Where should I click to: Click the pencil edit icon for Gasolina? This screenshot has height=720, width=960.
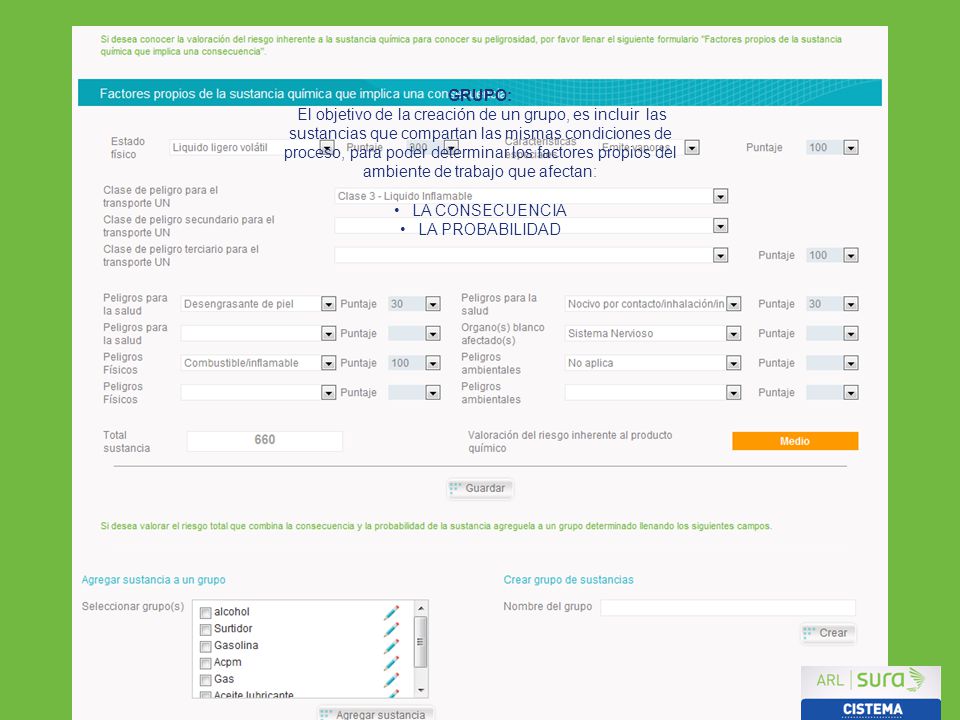pos(391,646)
